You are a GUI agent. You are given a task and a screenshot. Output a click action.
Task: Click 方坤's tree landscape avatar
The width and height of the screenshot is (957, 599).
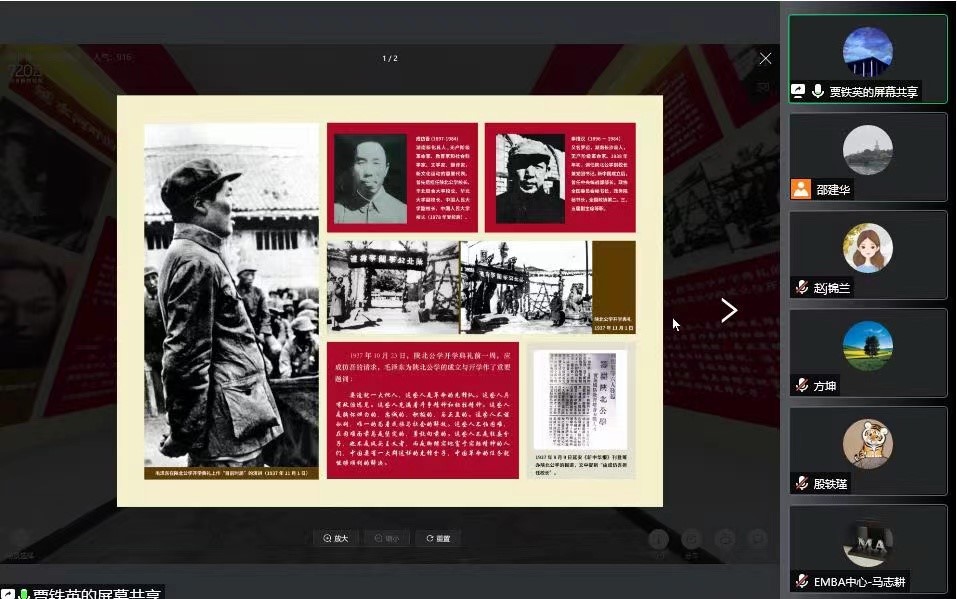[x=867, y=346]
